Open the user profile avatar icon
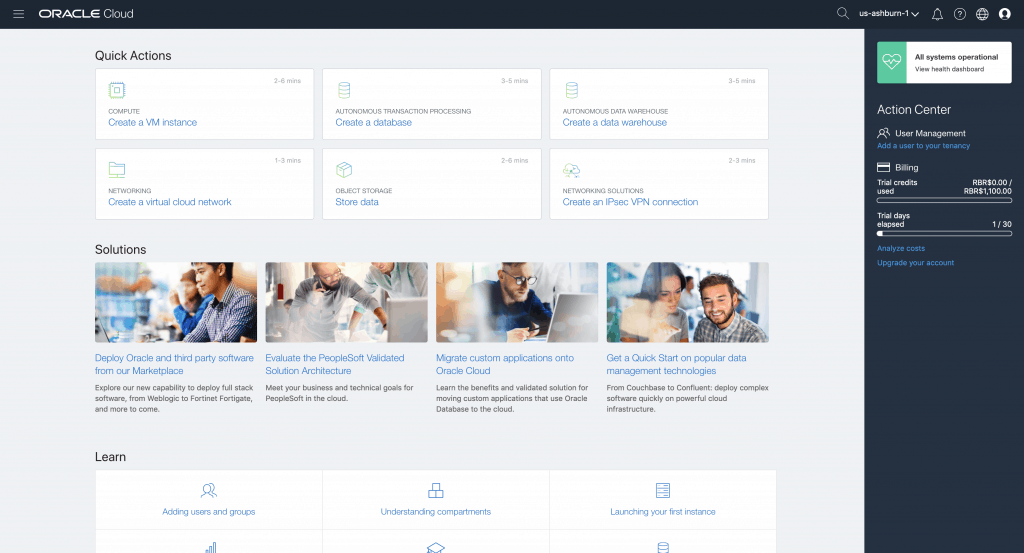Image resolution: width=1024 pixels, height=553 pixels. point(1005,14)
